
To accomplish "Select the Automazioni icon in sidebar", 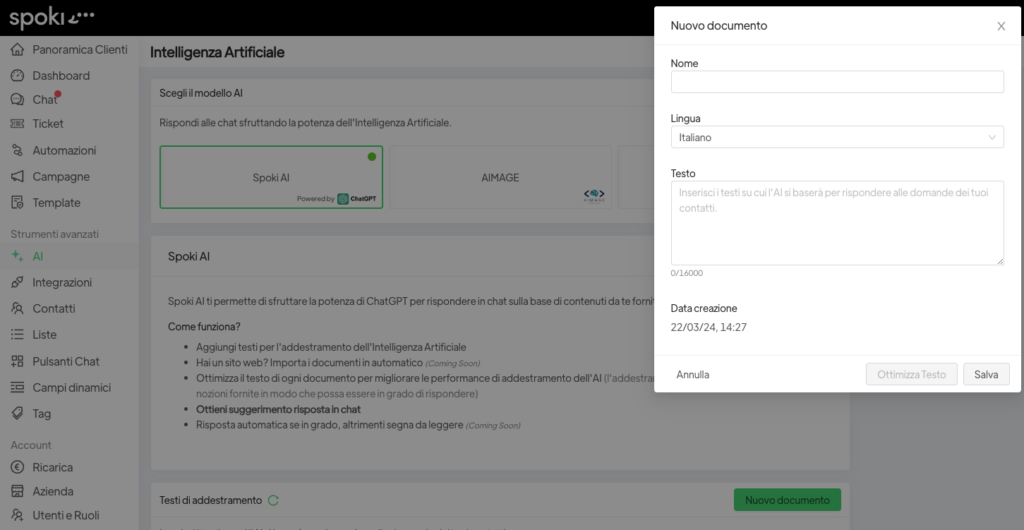I will 17,151.
